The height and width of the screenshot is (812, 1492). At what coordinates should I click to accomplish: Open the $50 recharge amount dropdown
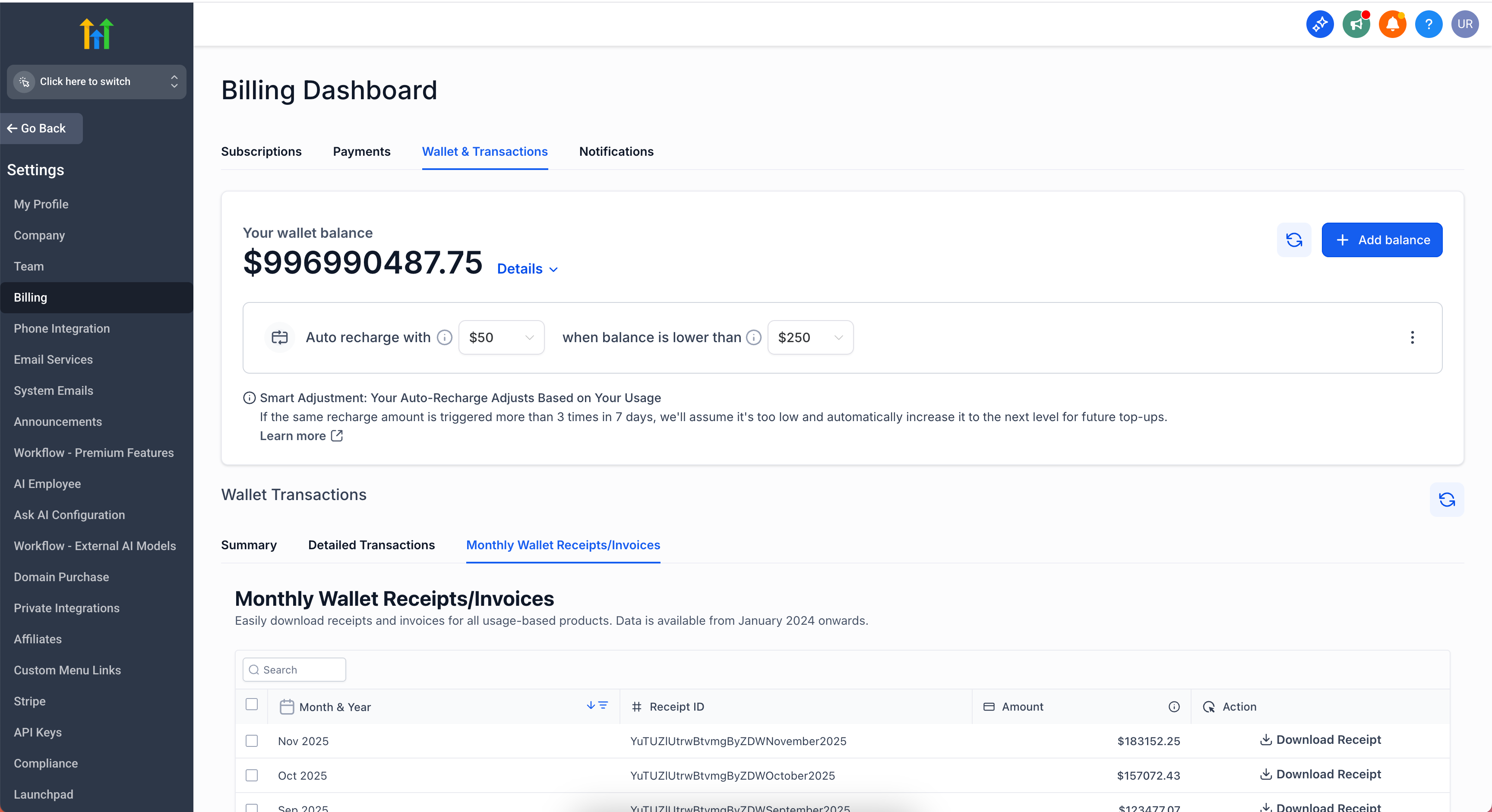(501, 337)
